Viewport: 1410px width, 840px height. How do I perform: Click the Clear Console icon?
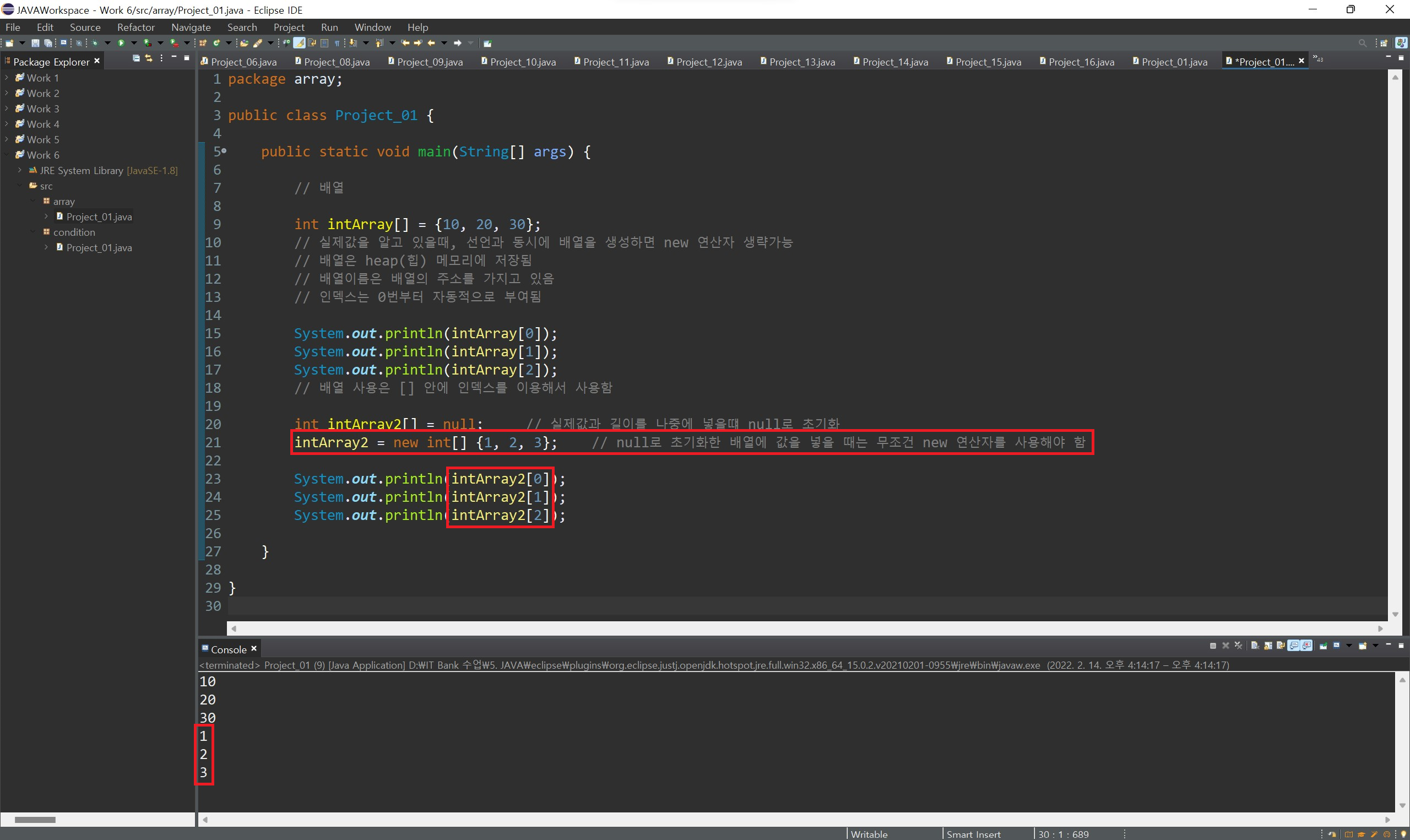point(1254,646)
